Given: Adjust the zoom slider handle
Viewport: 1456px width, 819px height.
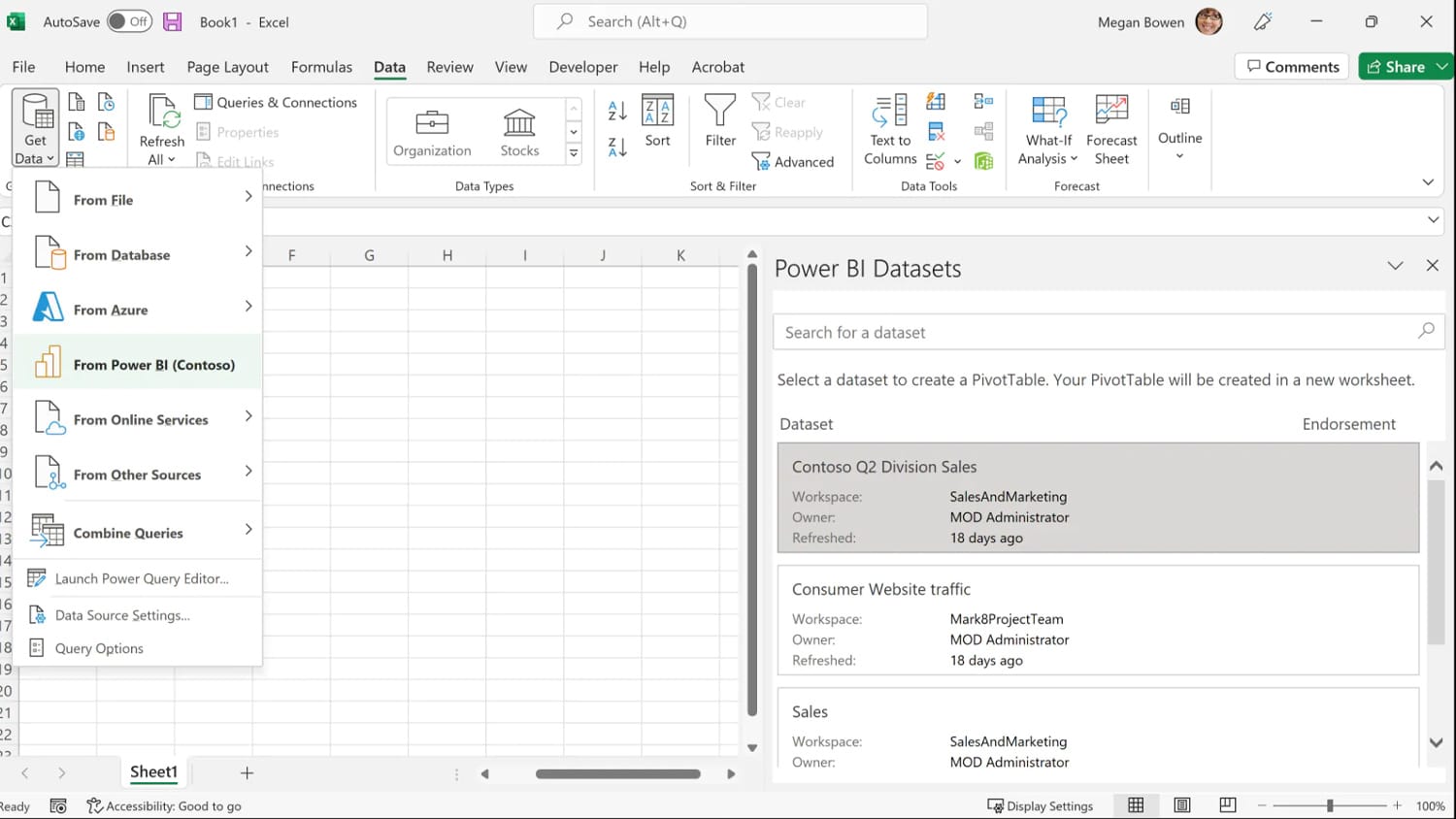Looking at the screenshot, I should point(1330,805).
